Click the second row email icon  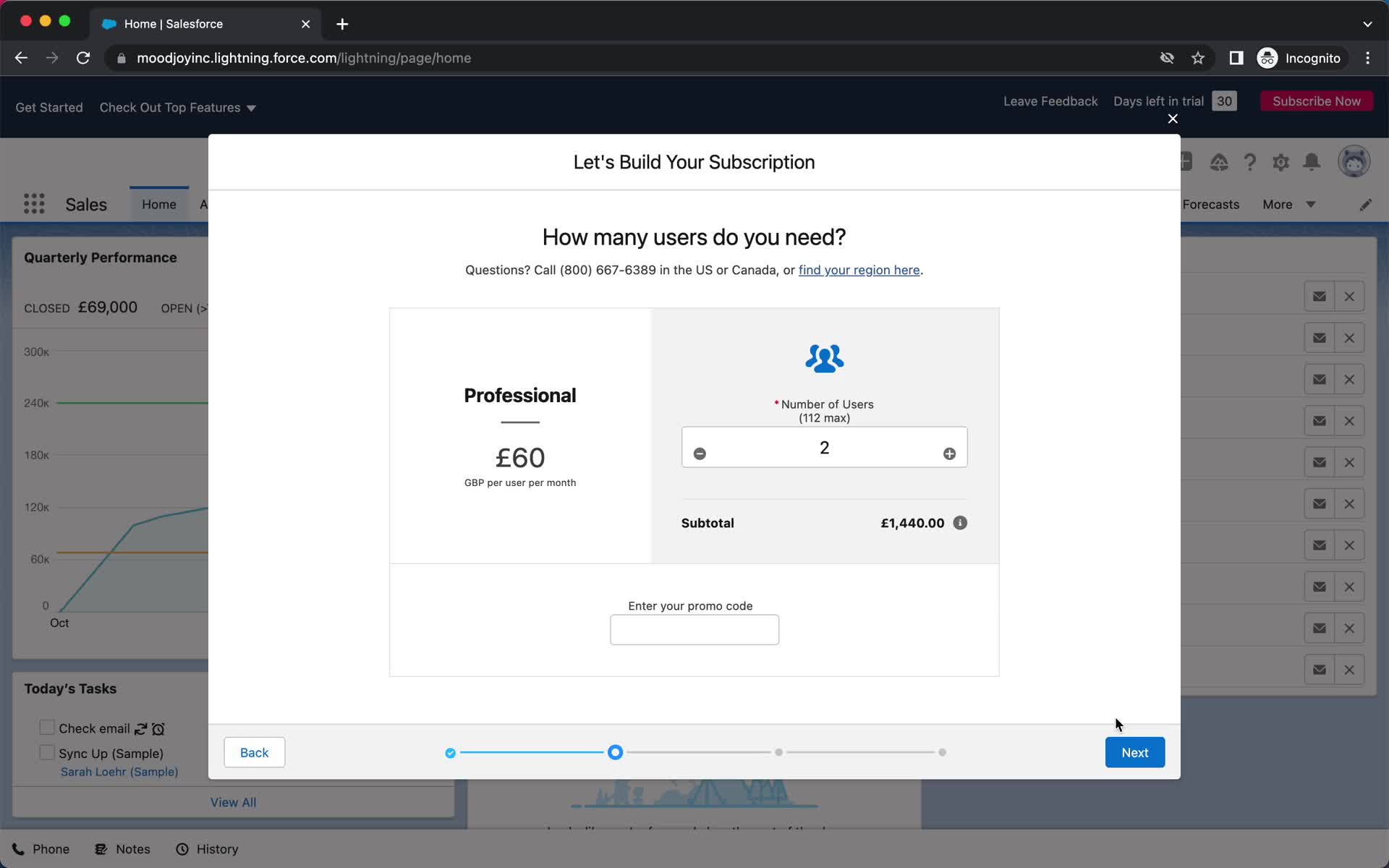point(1319,338)
